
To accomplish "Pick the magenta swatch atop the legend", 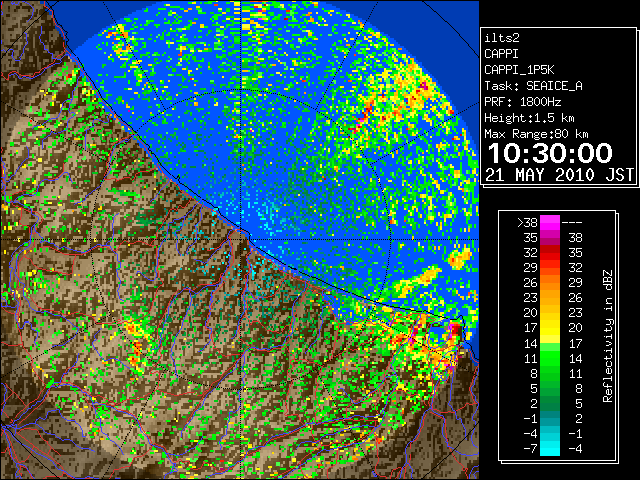I will (550, 223).
